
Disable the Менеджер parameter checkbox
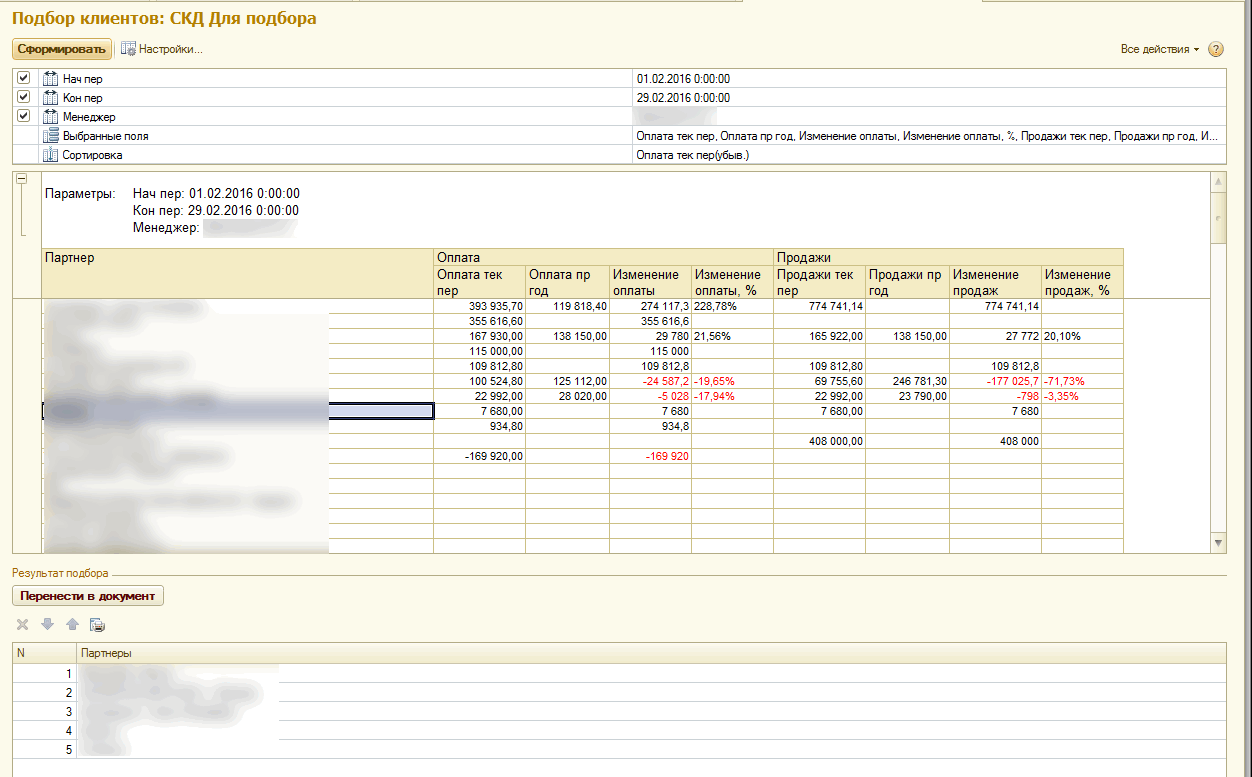24,116
